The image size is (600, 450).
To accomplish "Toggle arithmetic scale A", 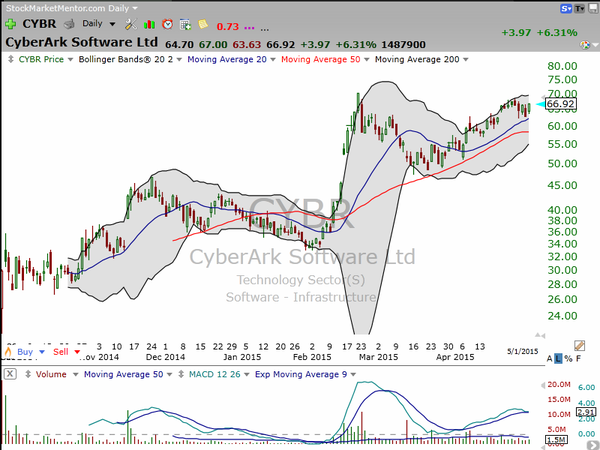I will pos(549,359).
